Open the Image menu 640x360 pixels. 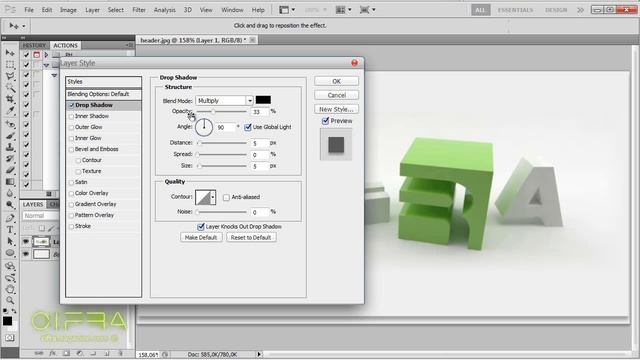68,10
